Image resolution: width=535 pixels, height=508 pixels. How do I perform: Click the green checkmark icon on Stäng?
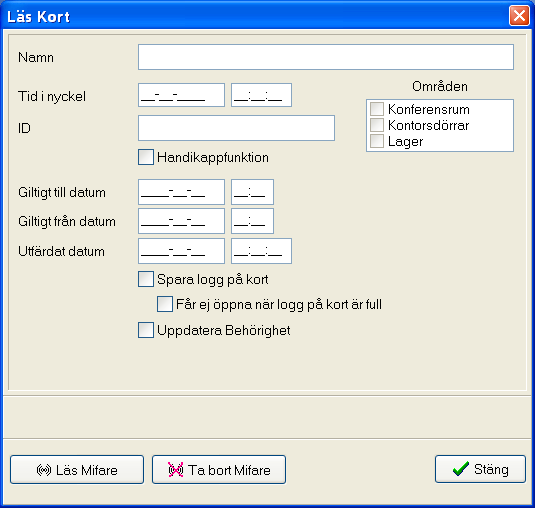pos(461,469)
